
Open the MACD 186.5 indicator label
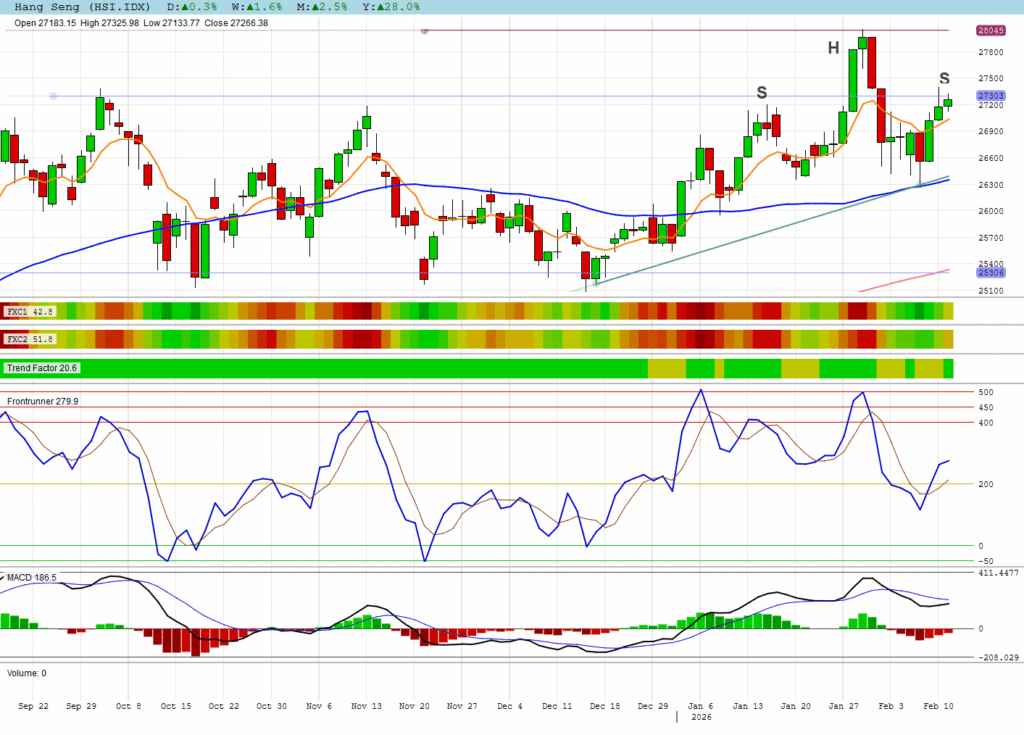32,578
